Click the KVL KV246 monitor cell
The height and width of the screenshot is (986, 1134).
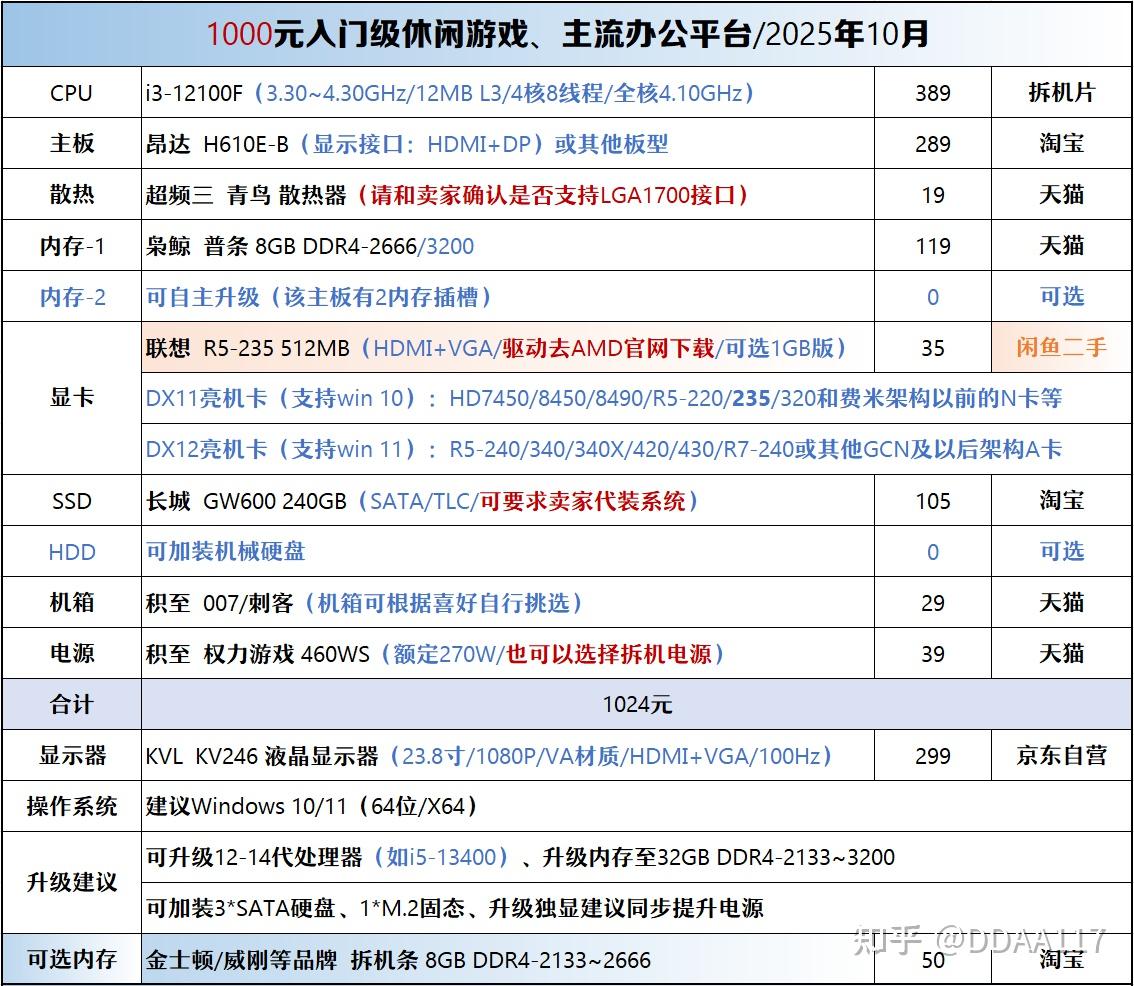(508, 755)
